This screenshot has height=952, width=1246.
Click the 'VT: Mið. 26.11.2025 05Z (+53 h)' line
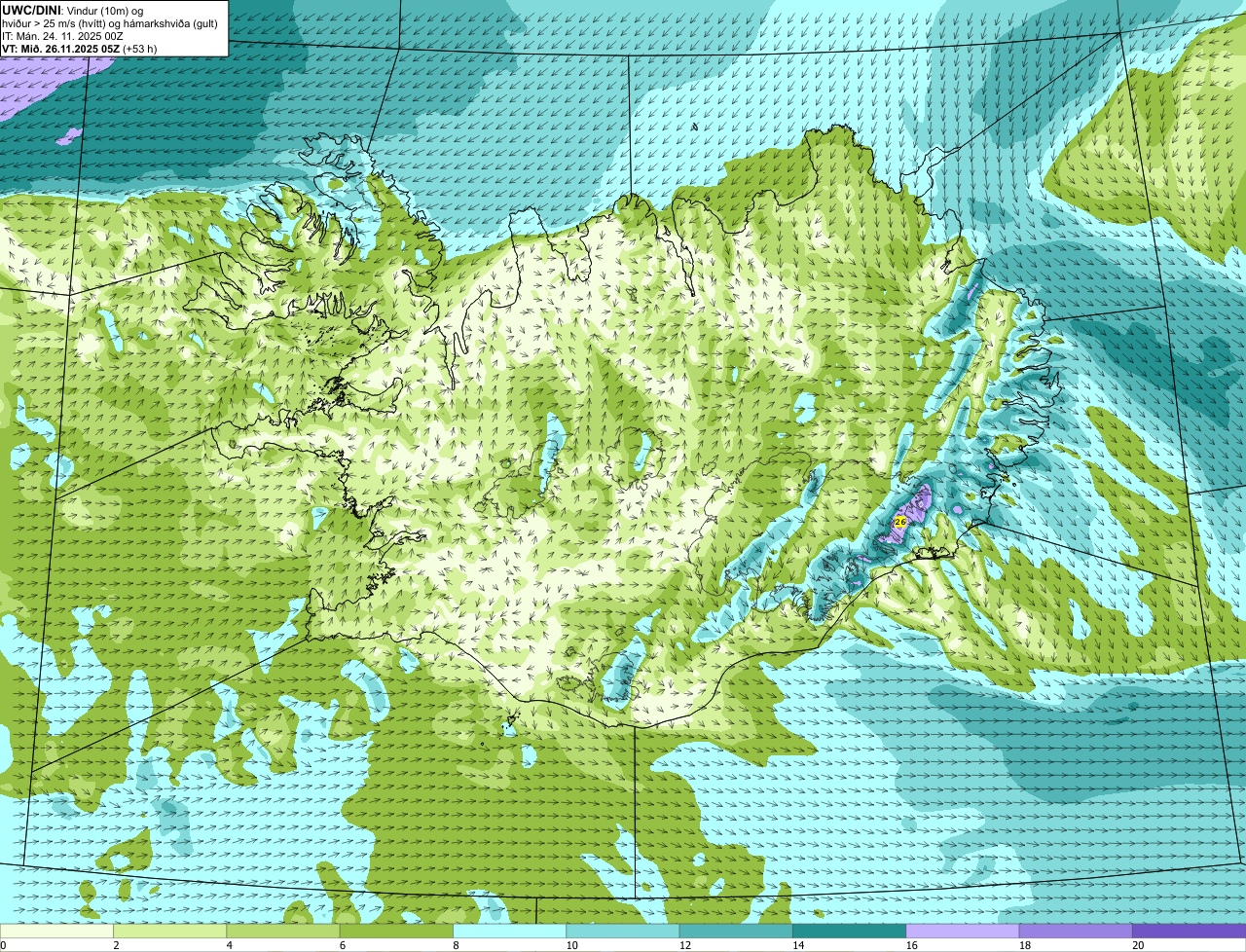(80, 48)
